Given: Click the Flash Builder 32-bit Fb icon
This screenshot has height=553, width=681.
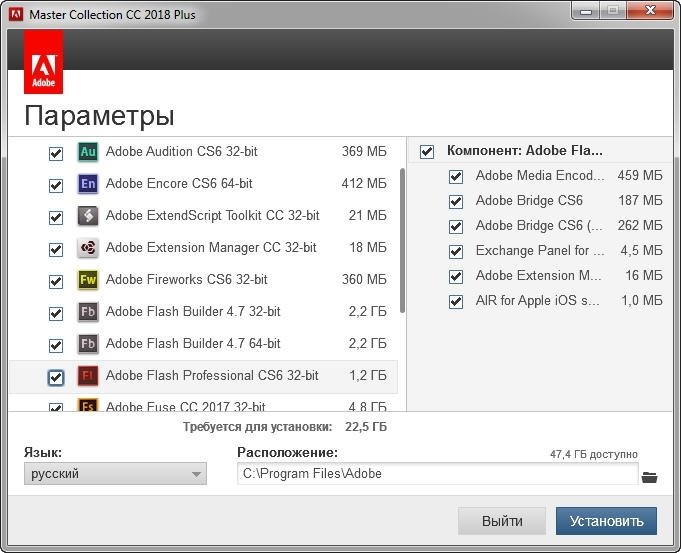Looking at the screenshot, I should (x=88, y=311).
